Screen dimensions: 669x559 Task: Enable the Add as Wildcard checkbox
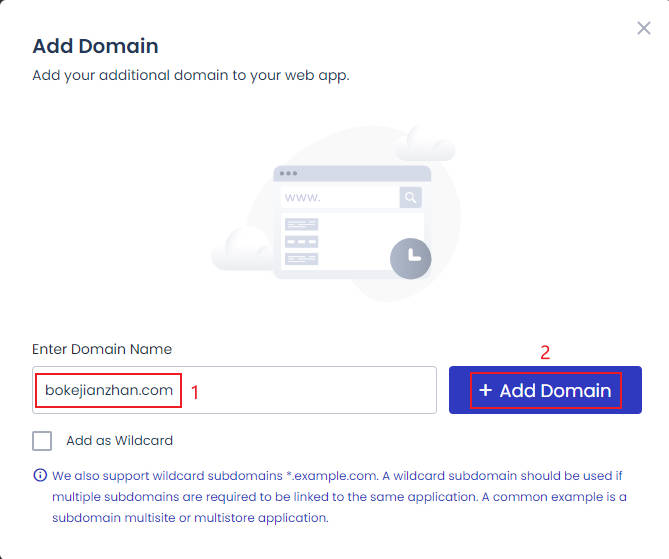[x=42, y=440]
